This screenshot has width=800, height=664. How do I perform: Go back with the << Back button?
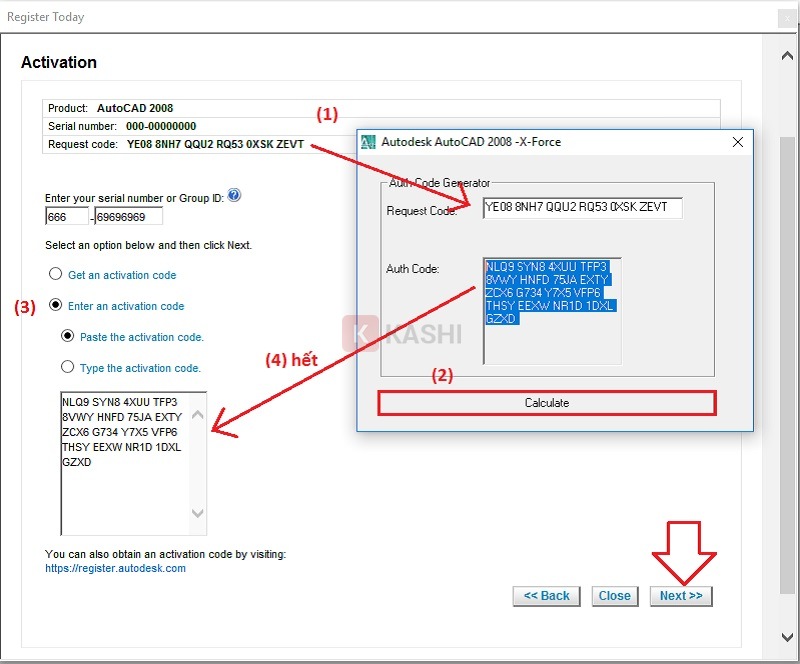tap(546, 595)
